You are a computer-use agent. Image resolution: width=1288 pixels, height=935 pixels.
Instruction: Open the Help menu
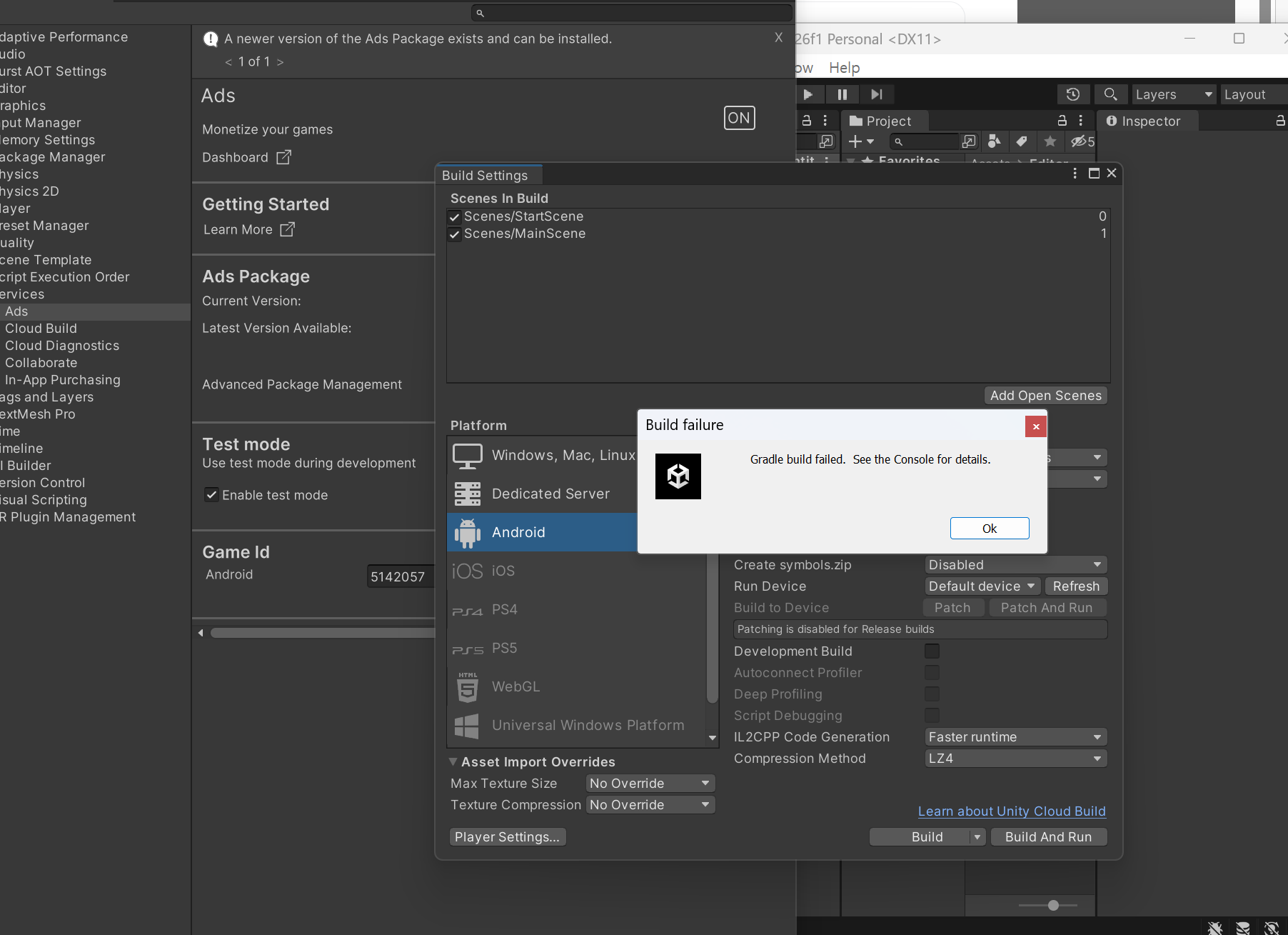point(844,68)
